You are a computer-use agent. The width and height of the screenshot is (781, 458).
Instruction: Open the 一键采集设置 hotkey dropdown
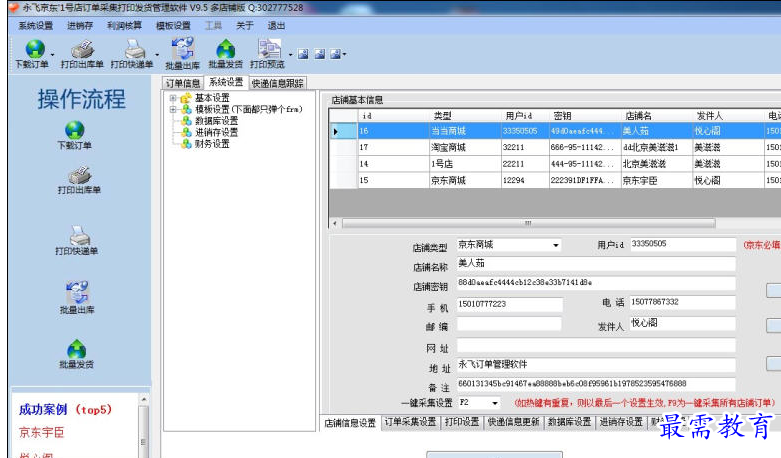click(495, 403)
